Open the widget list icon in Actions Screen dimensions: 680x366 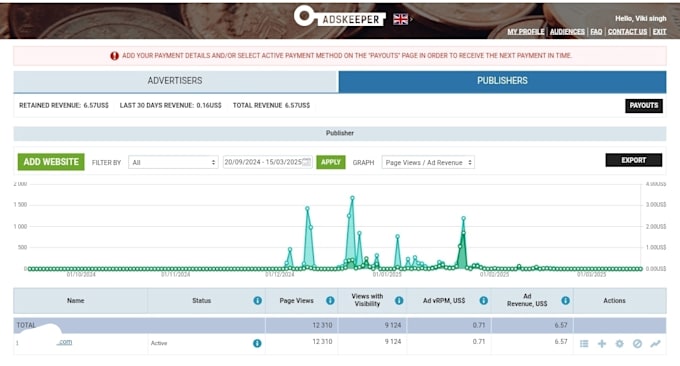click(584, 343)
